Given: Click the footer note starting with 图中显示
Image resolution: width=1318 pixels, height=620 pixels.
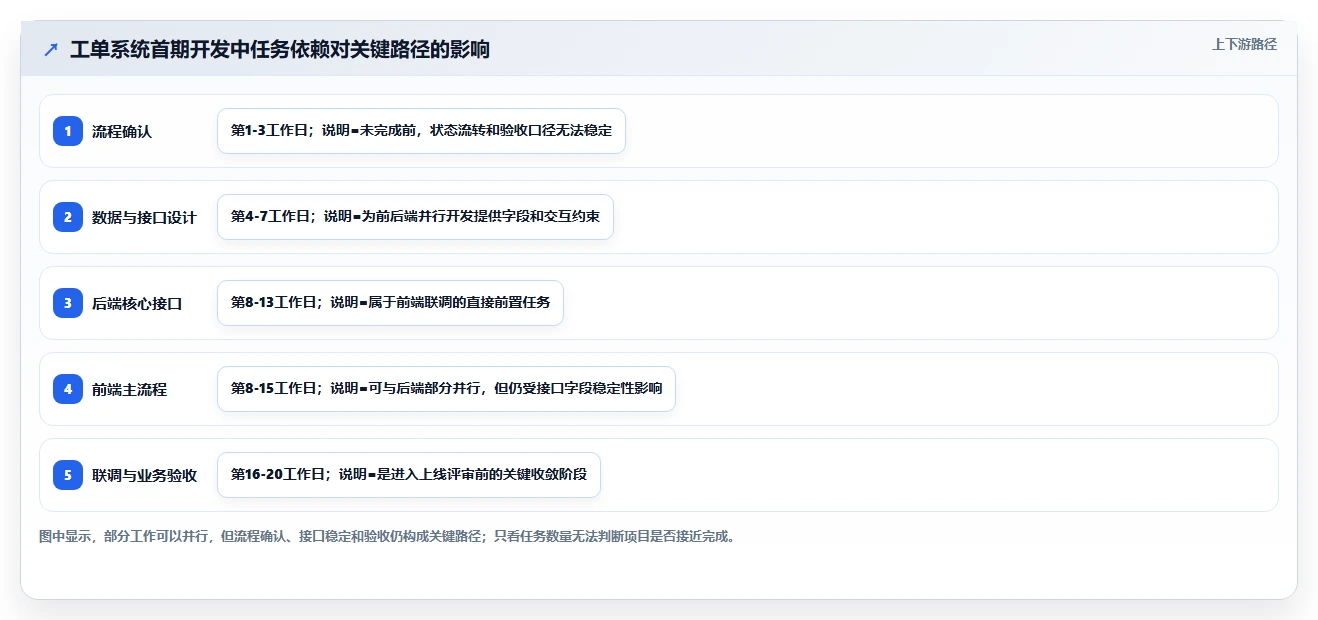Looking at the screenshot, I should coord(389,537).
